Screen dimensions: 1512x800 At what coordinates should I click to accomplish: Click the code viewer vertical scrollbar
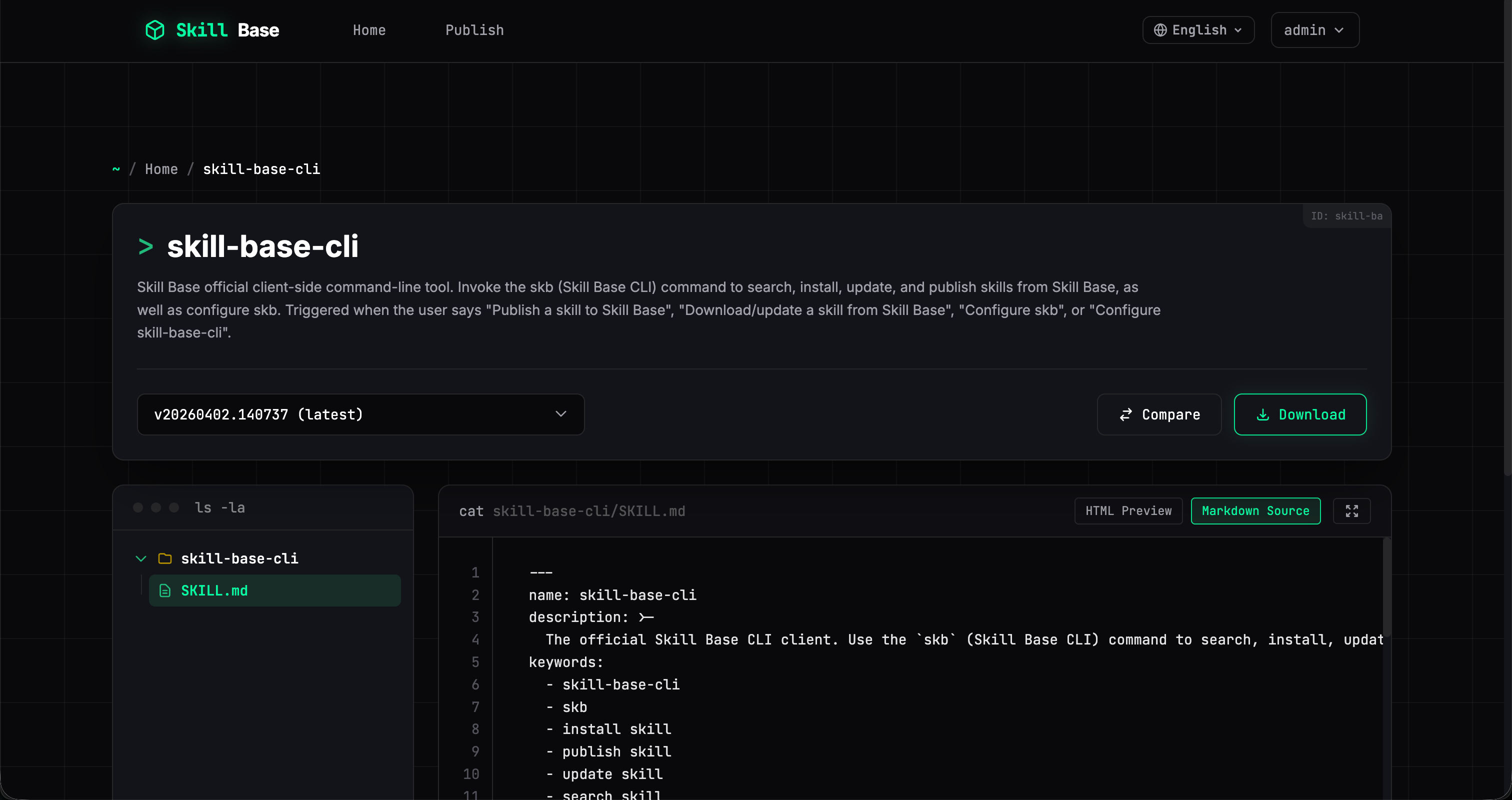tap(1386, 587)
